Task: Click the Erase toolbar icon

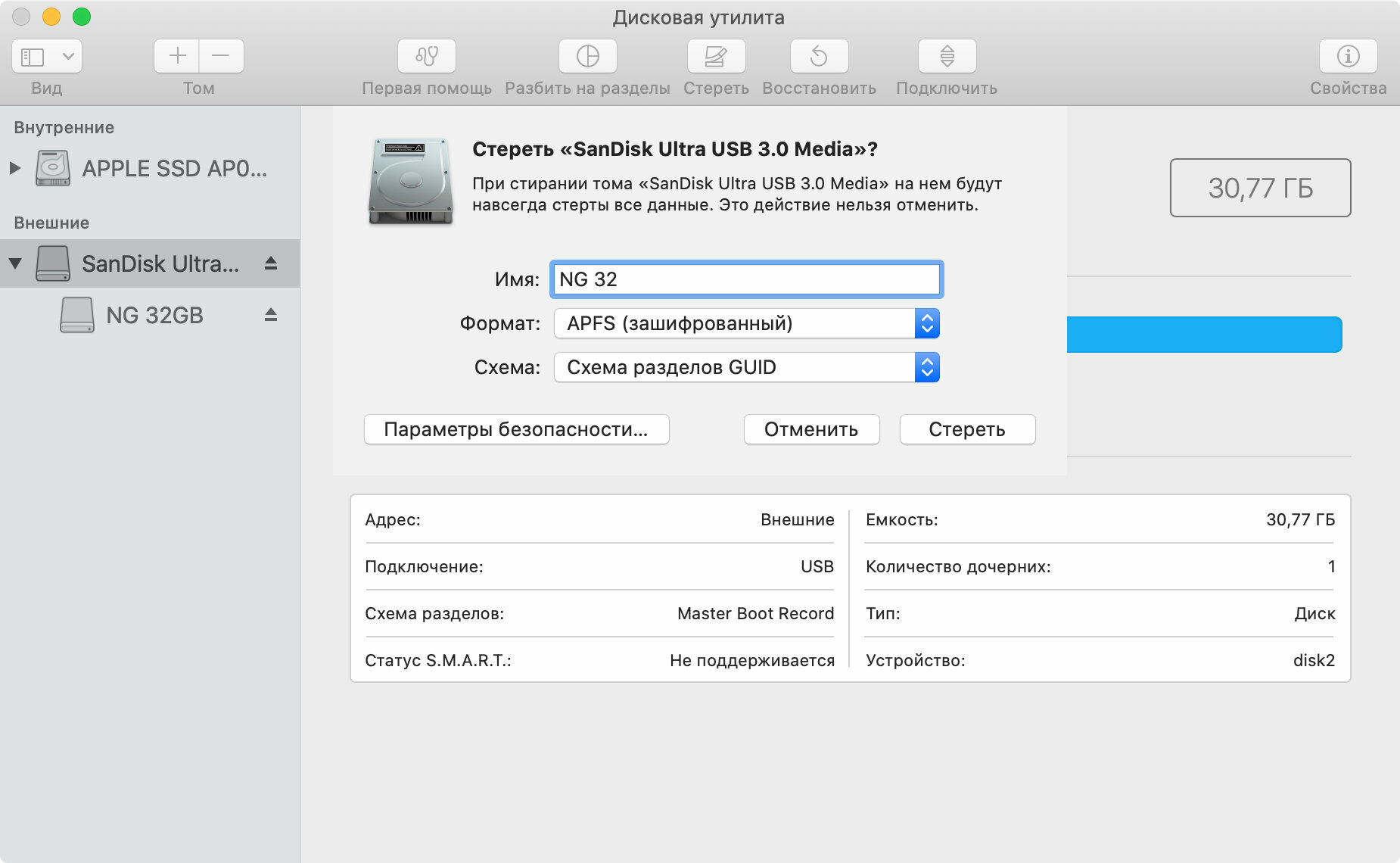Action: click(x=716, y=56)
